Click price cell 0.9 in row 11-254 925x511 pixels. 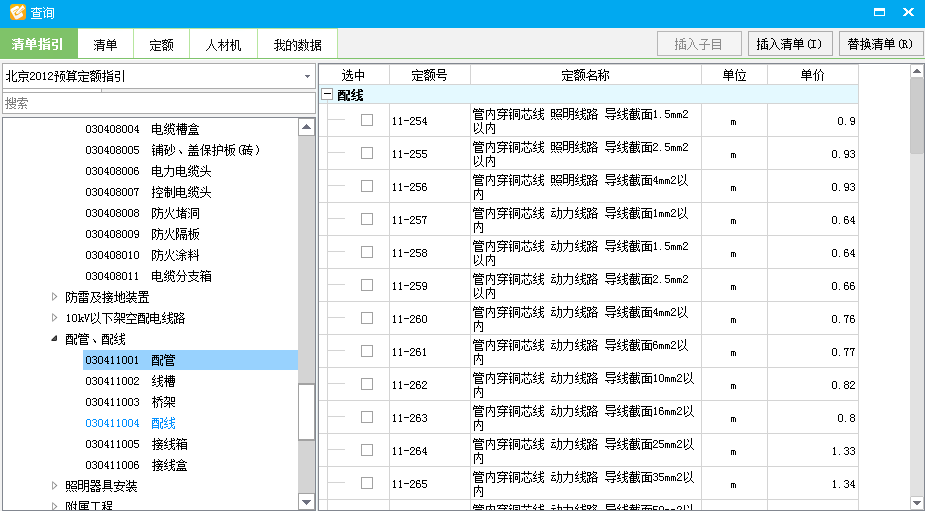click(x=812, y=120)
